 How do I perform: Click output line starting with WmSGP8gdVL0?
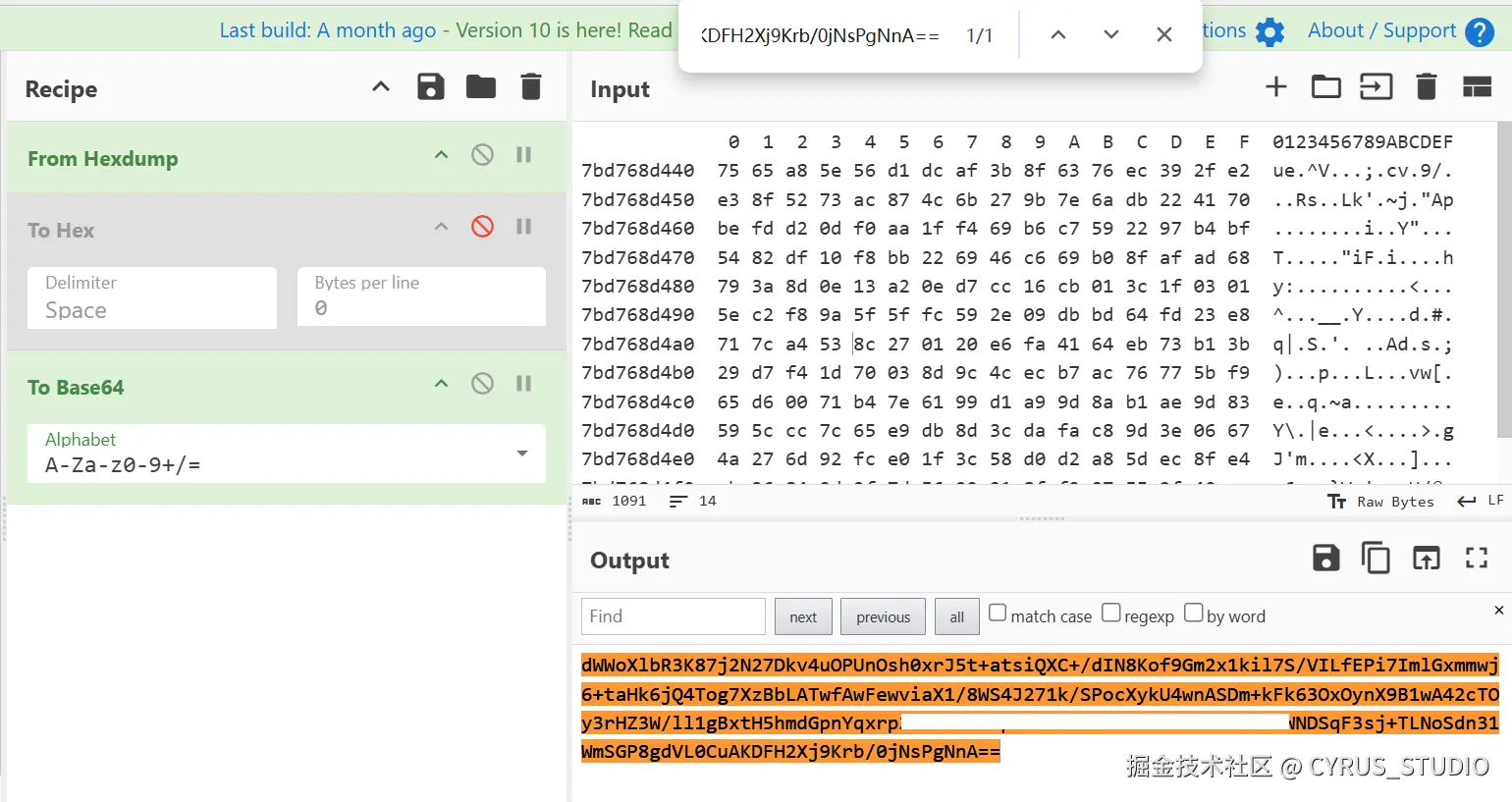[x=790, y=752]
